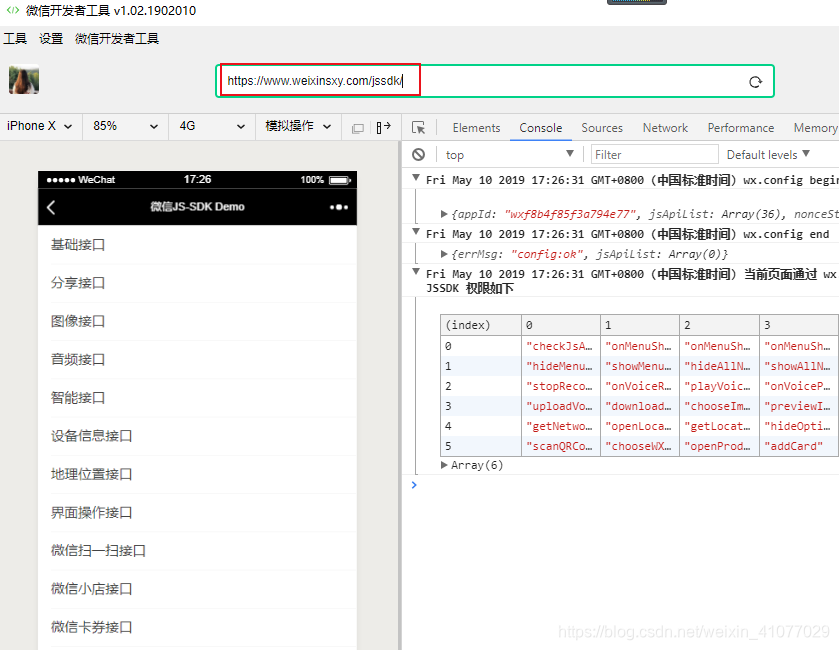Open 界面操作接口 list item
The width and height of the screenshot is (839, 650).
(197, 513)
